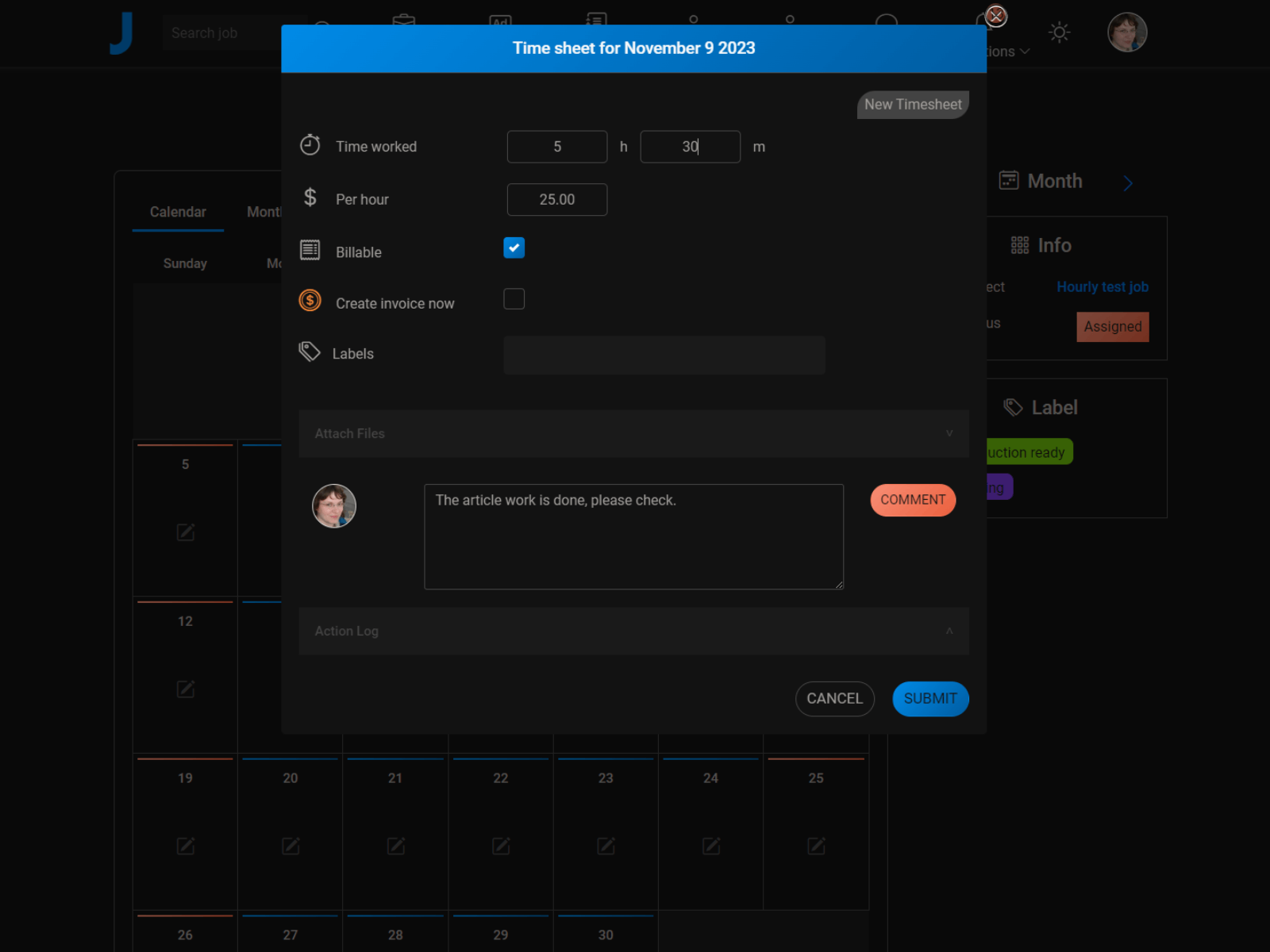Collapse the Action Log section
The width and height of the screenshot is (1270, 952).
(x=633, y=631)
